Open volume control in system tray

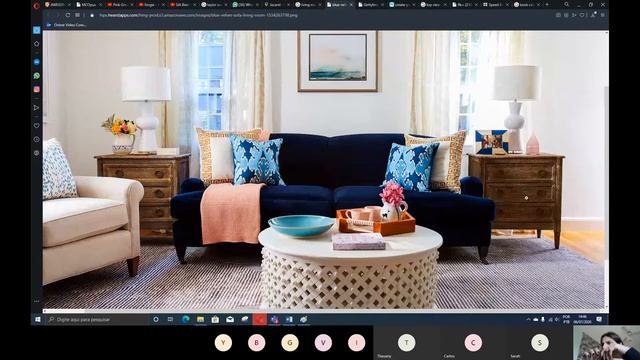tap(557, 320)
